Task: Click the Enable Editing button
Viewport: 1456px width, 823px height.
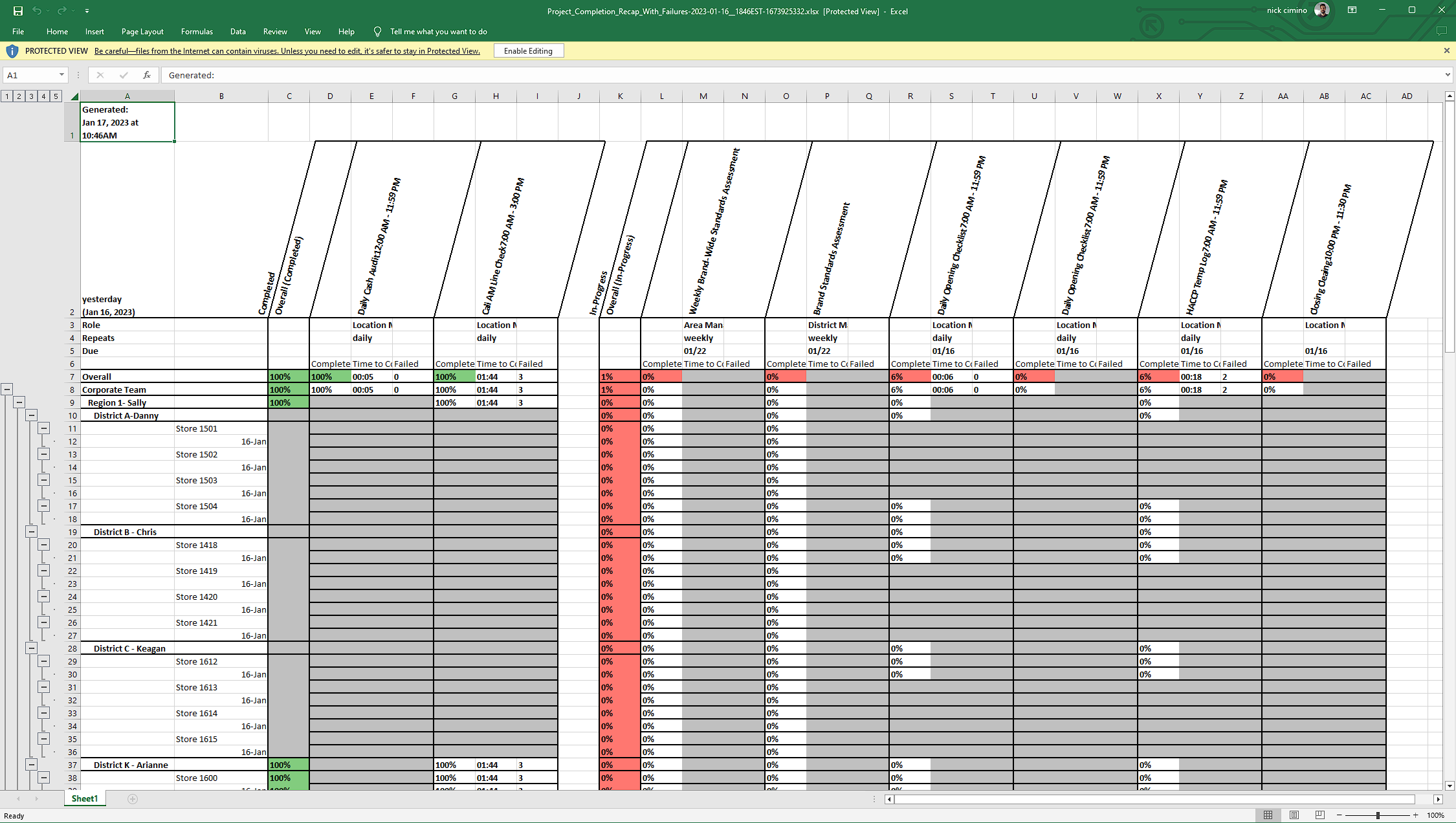Action: click(529, 51)
